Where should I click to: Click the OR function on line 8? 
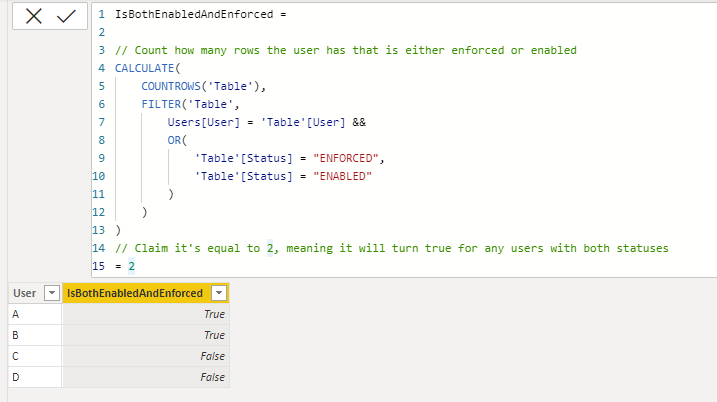click(x=174, y=140)
